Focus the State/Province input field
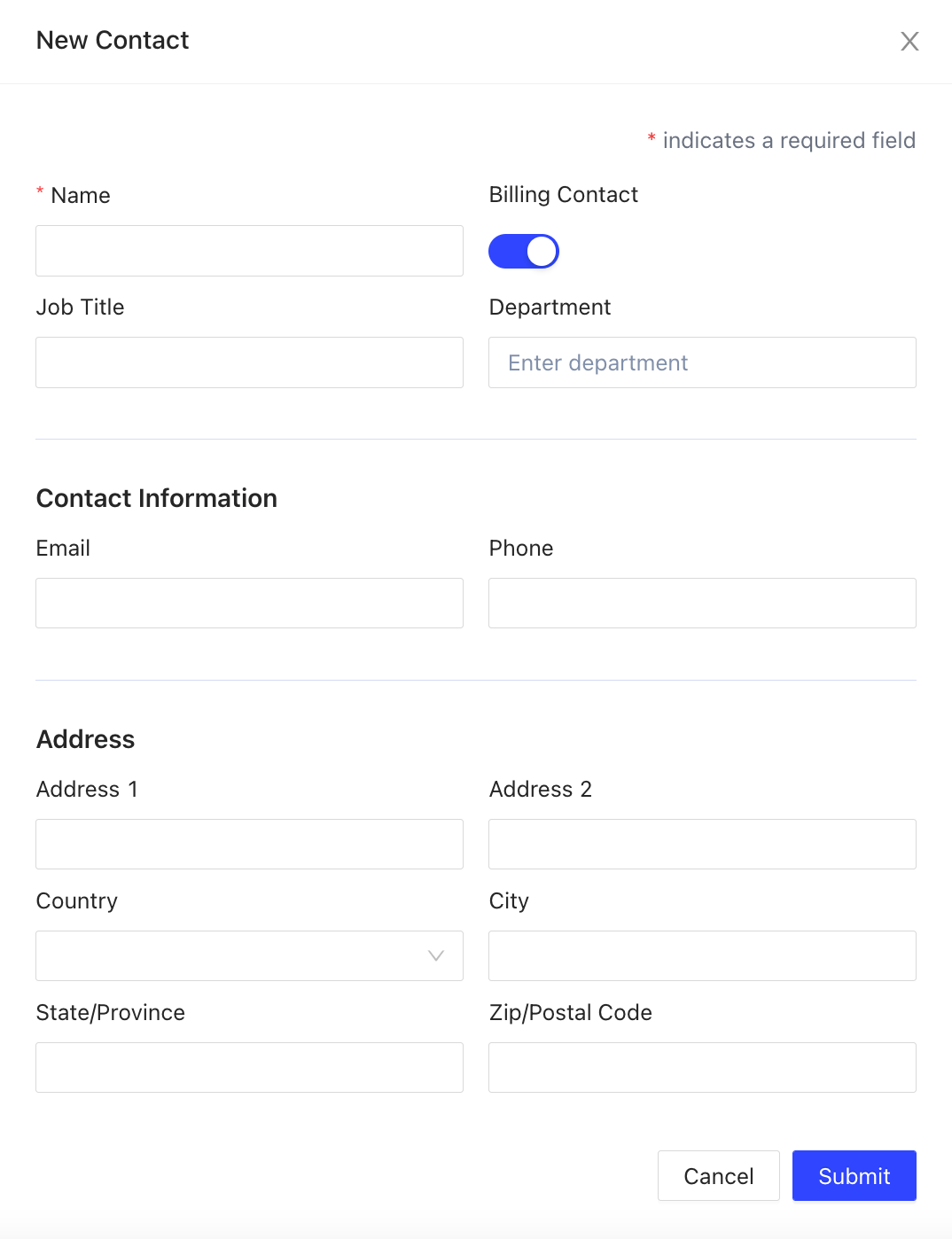952x1239 pixels. pos(249,1067)
